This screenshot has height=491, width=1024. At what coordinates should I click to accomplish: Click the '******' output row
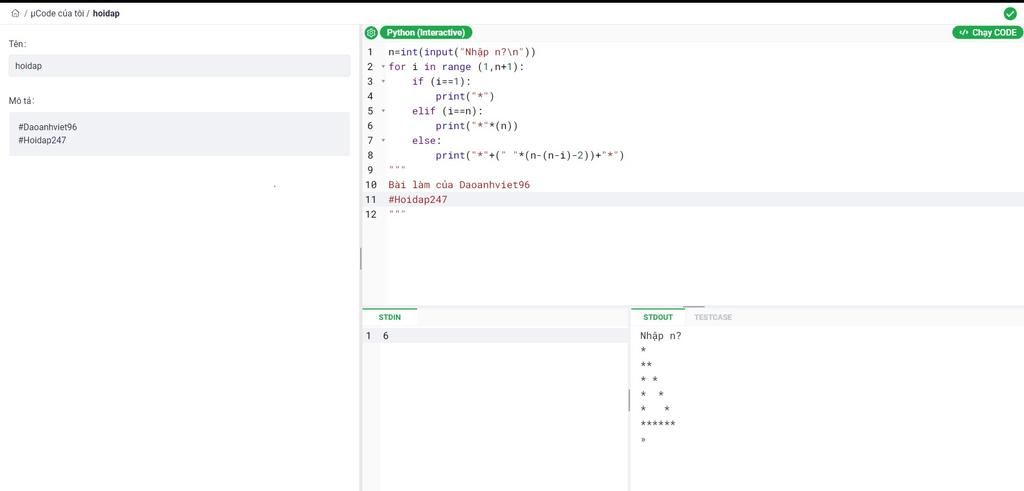658,424
